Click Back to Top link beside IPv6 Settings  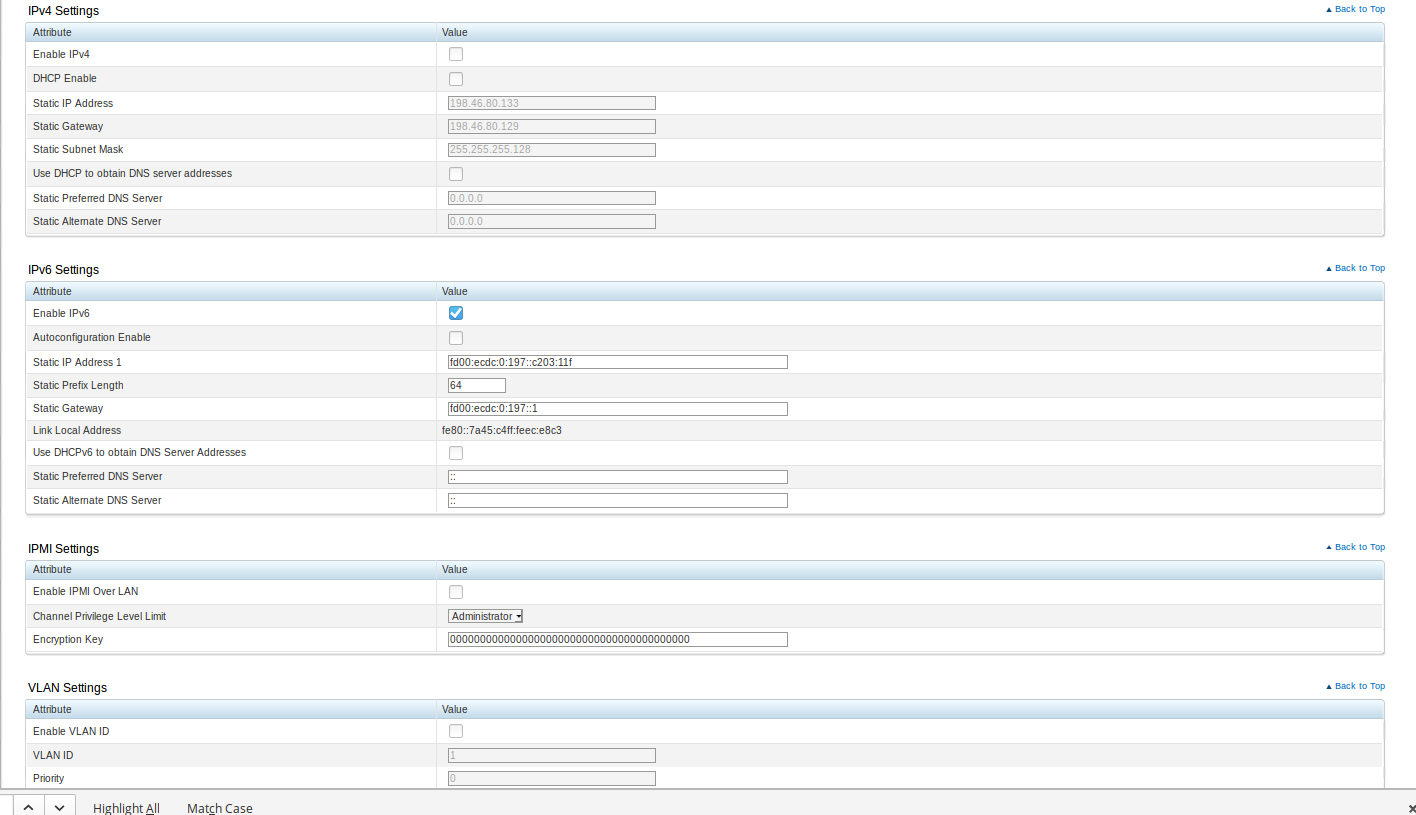1359,268
